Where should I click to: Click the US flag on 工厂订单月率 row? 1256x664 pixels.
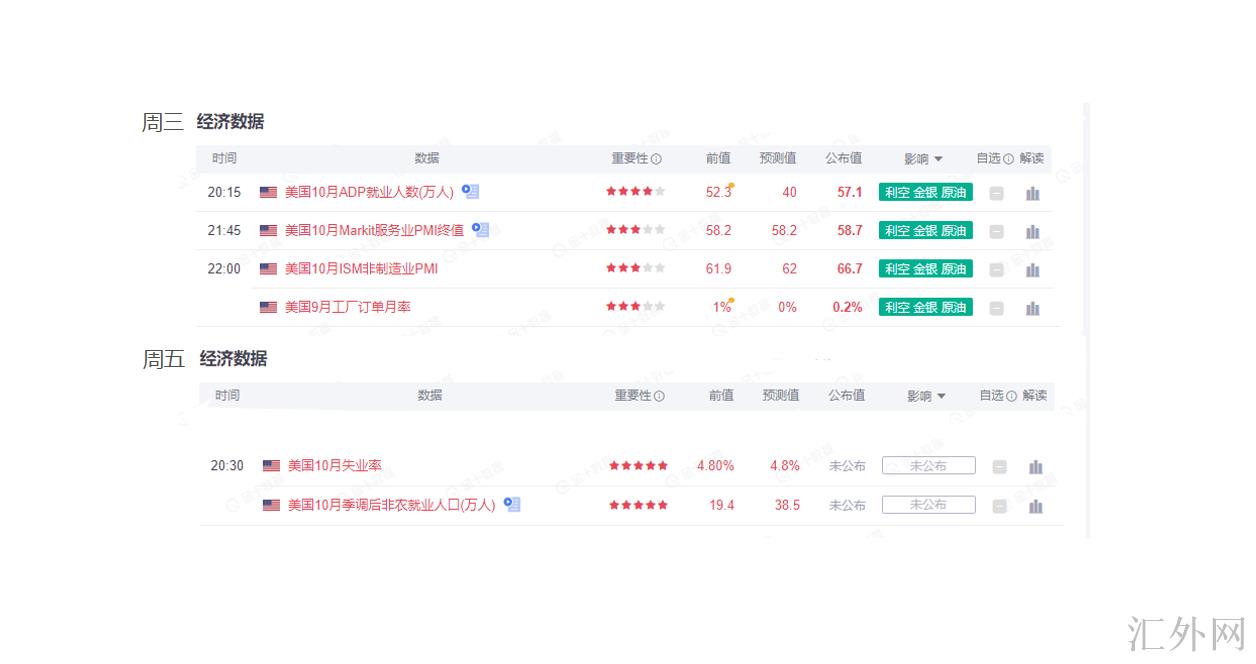pyautogui.click(x=268, y=307)
